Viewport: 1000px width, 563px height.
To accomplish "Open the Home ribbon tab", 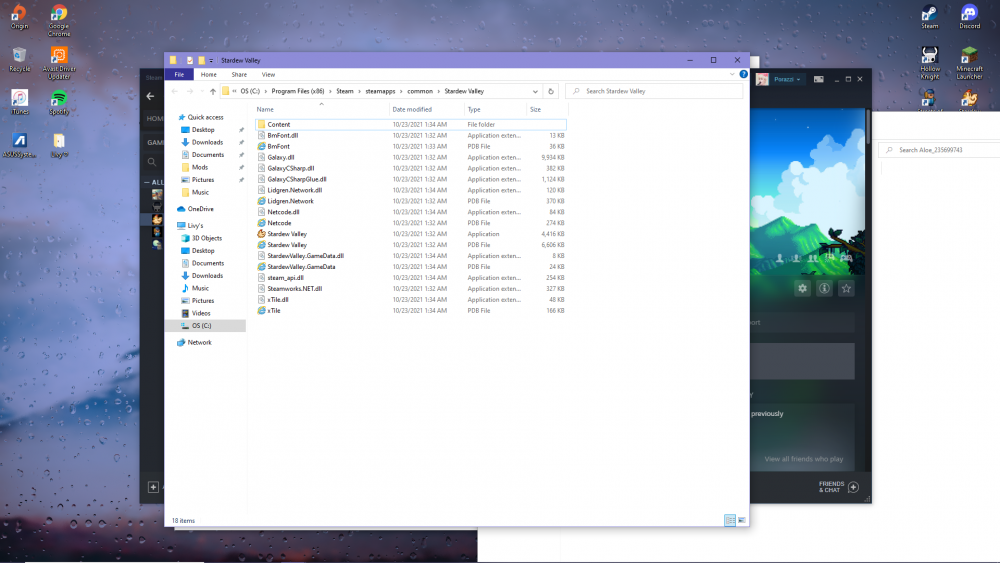I will click(x=209, y=75).
